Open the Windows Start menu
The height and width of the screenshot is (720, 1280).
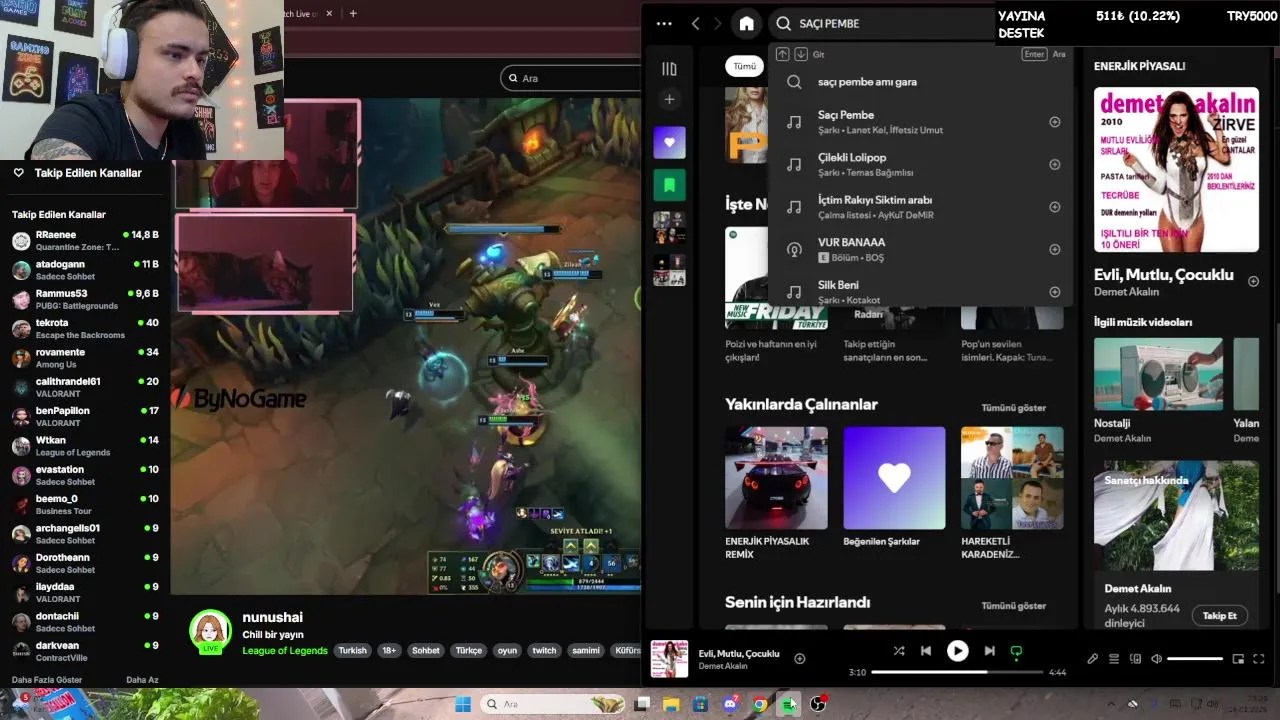click(x=463, y=704)
